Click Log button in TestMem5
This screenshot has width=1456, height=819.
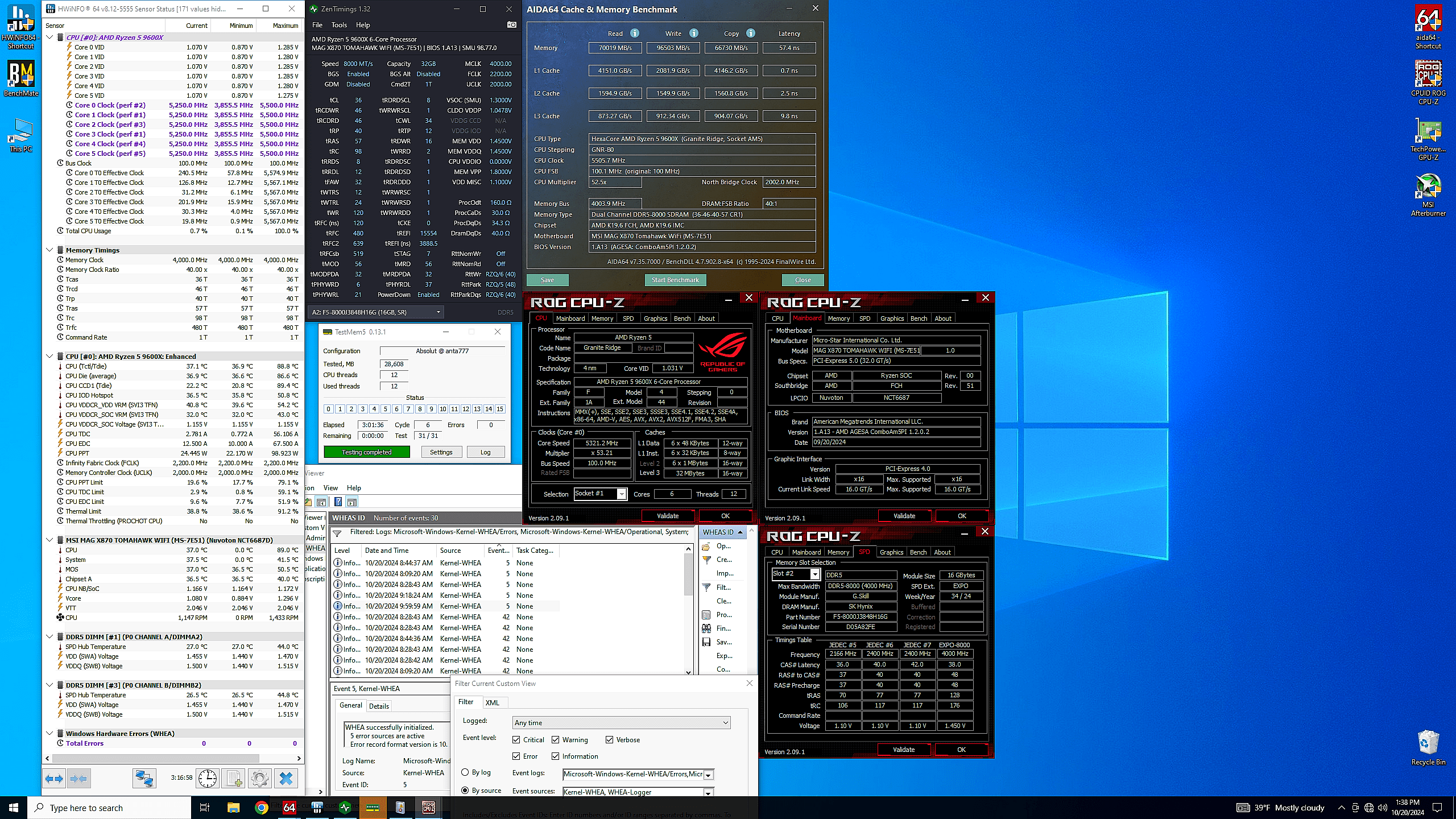coord(485,452)
